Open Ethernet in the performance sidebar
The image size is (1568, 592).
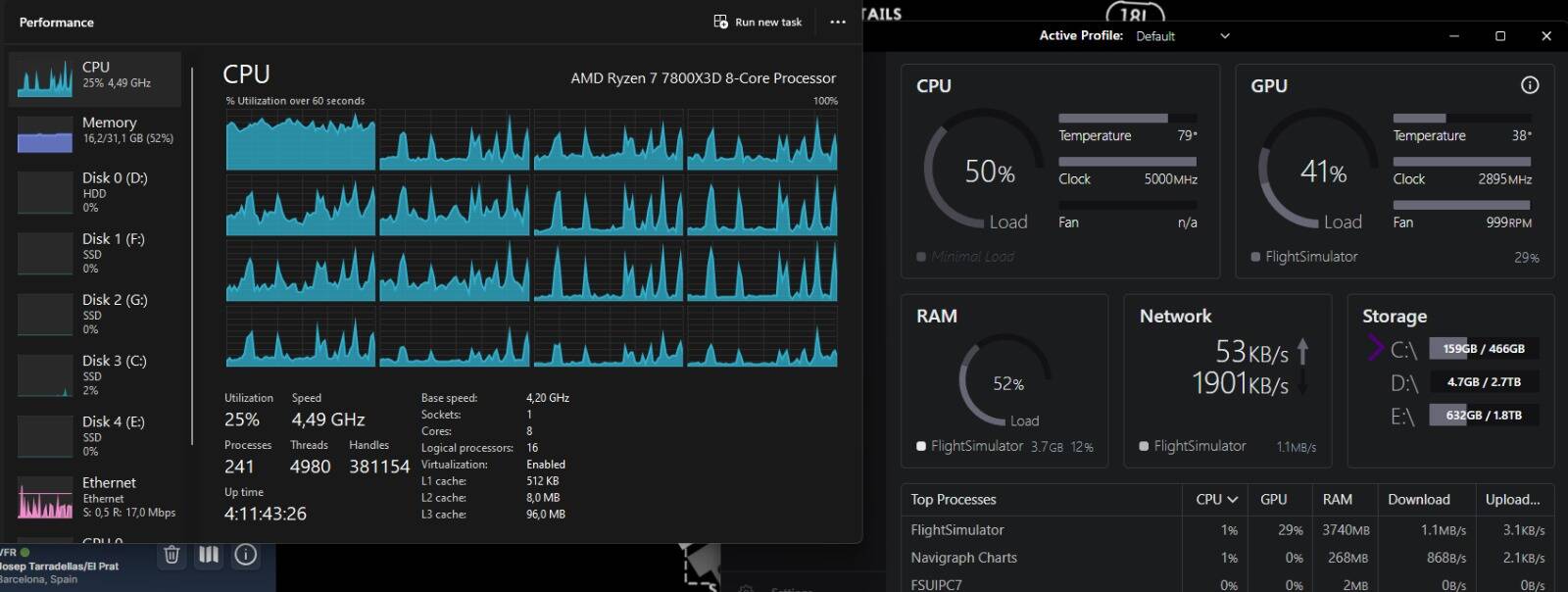coord(95,497)
